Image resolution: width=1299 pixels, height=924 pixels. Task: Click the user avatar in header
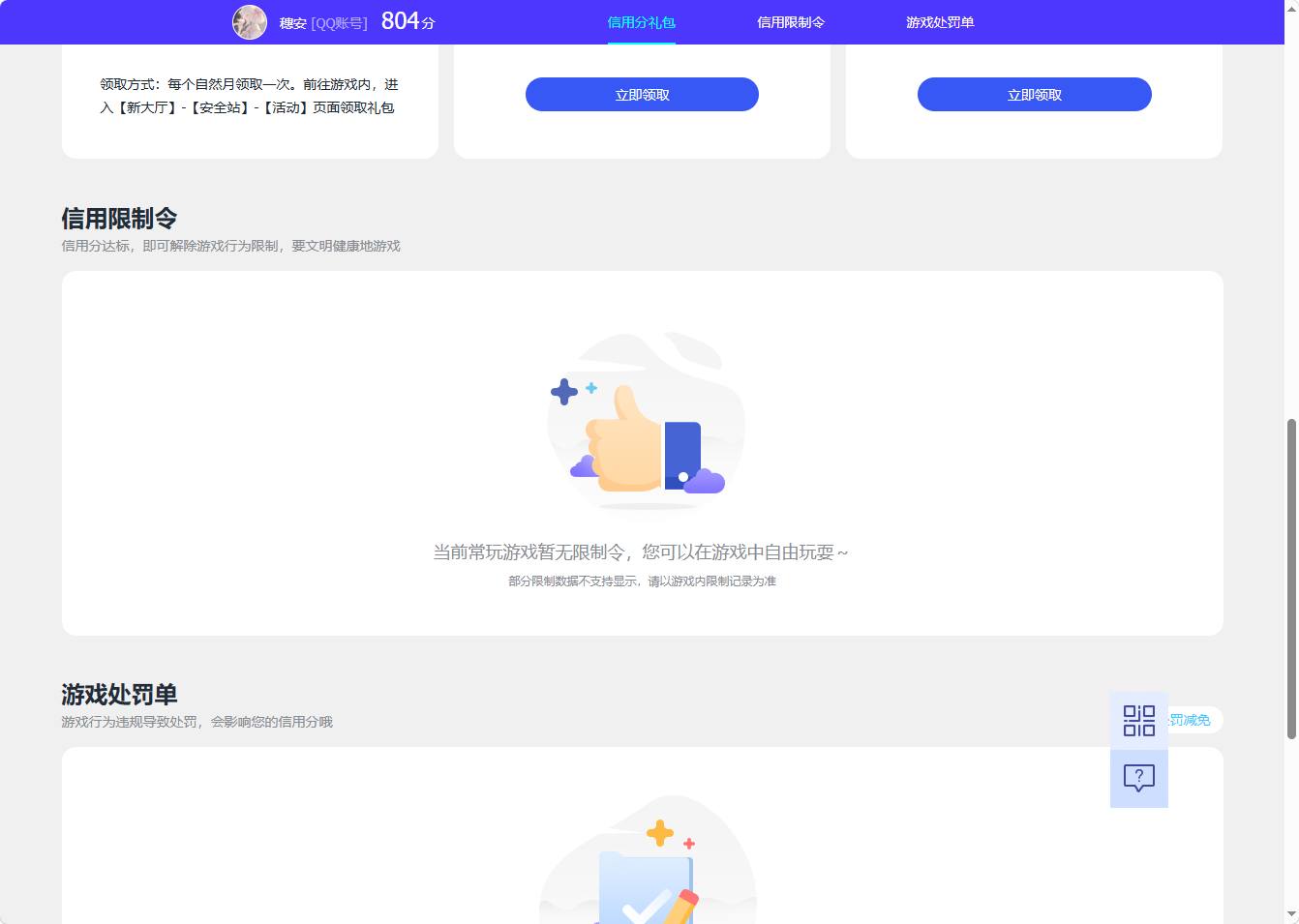tap(250, 21)
